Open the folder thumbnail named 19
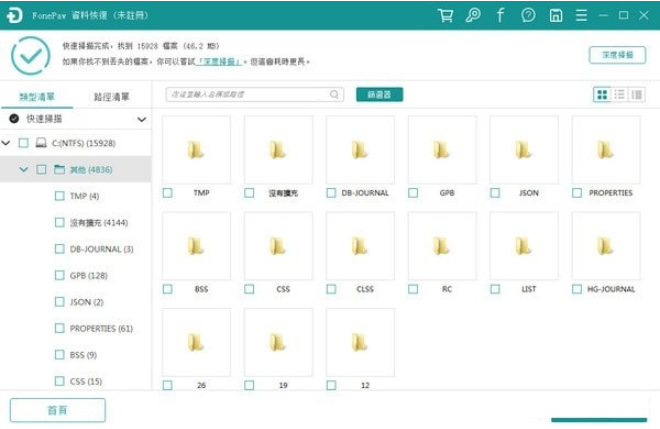Image resolution: width=660 pixels, height=429 pixels. 278,342
